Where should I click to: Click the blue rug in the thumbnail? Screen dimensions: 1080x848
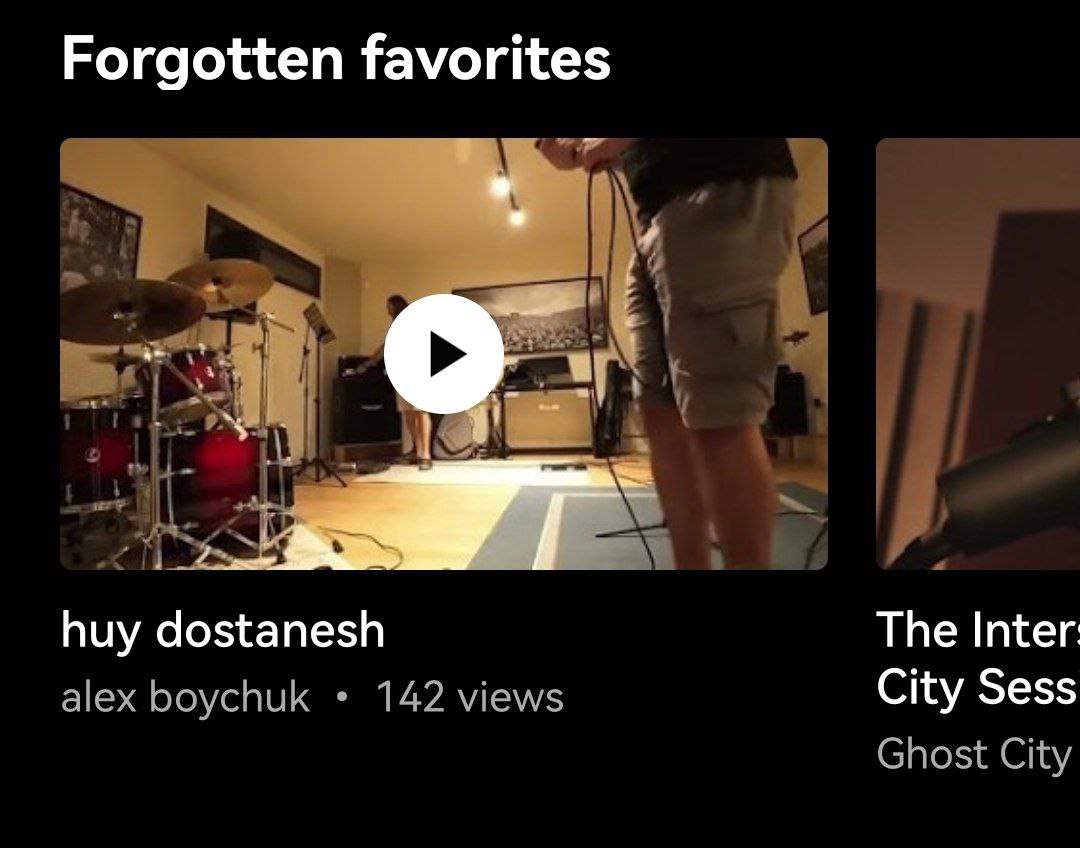(647, 527)
